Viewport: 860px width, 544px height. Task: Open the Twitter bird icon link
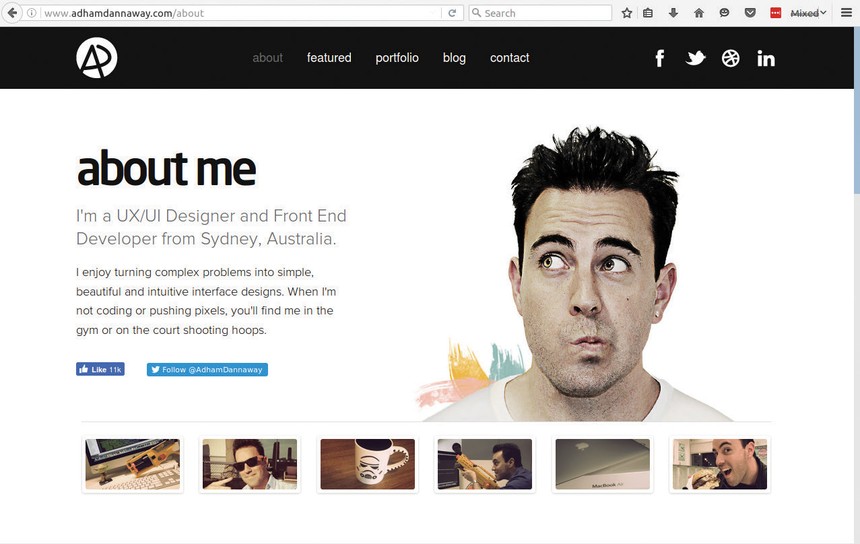point(695,58)
